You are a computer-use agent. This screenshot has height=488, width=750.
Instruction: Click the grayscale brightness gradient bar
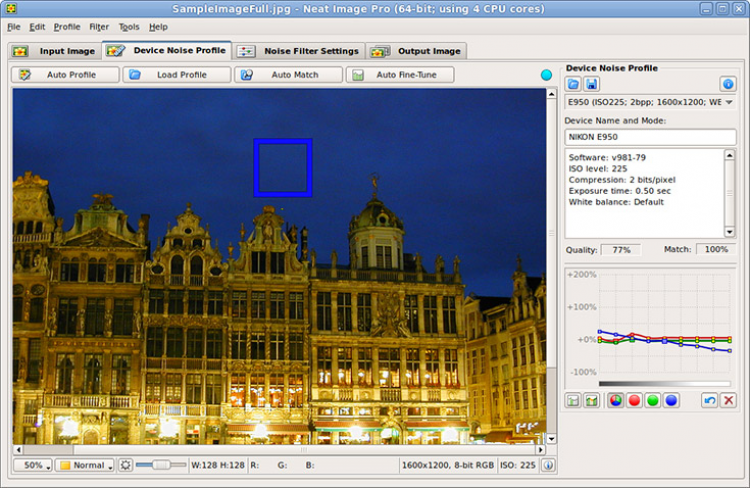coord(664,383)
